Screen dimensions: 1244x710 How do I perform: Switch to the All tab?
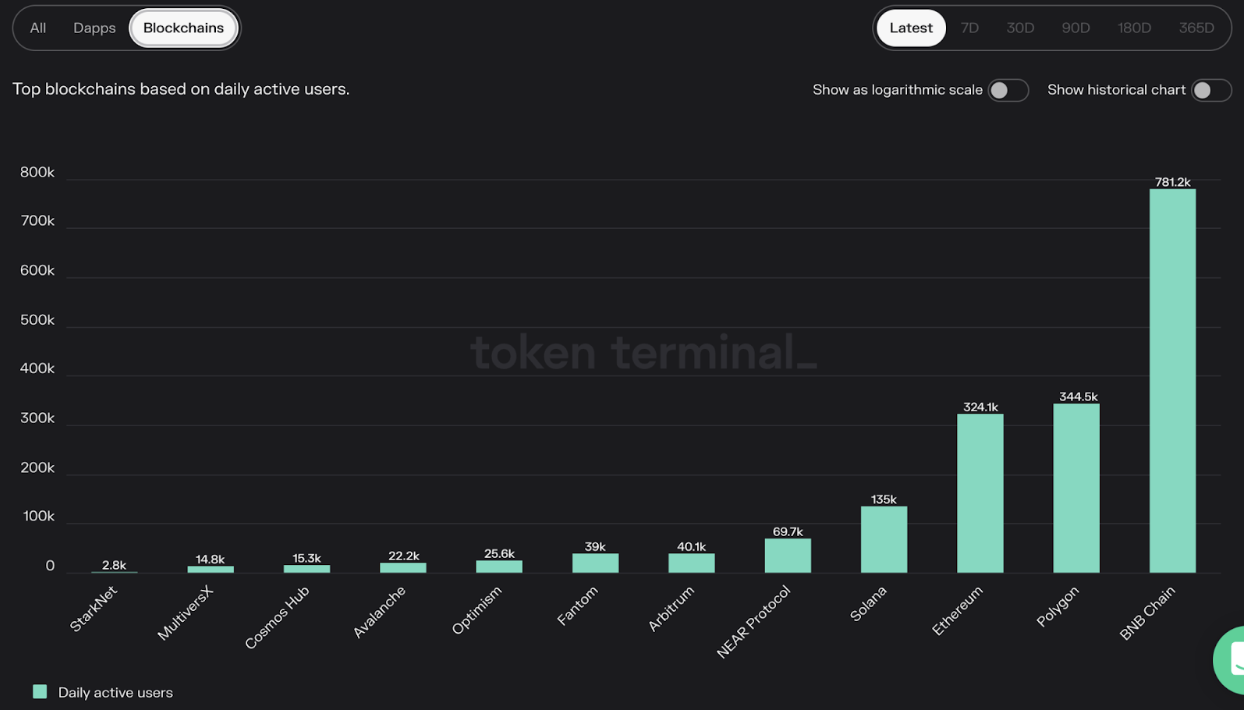coord(38,28)
